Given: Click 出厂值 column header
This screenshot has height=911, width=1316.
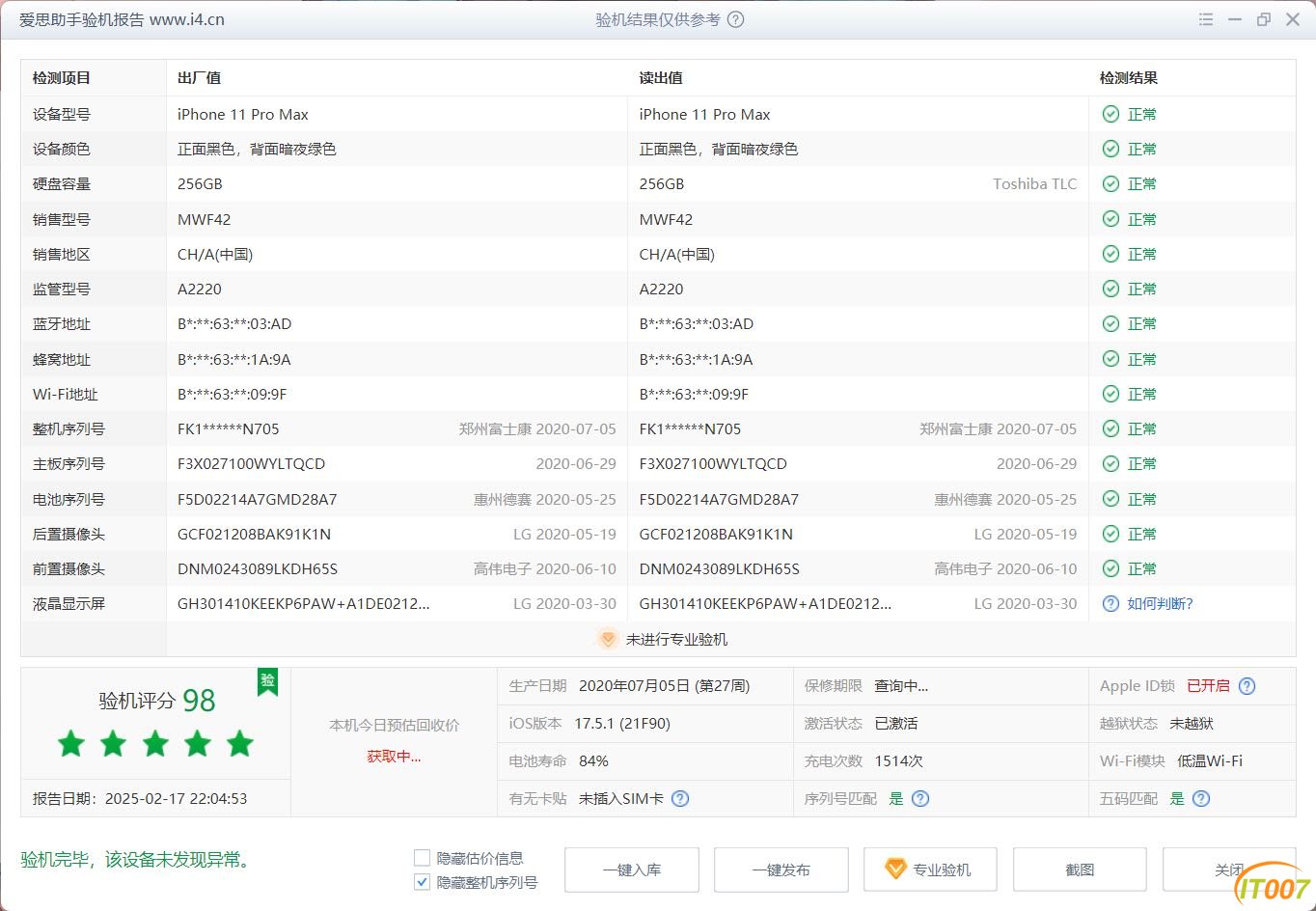Looking at the screenshot, I should pos(200,78).
